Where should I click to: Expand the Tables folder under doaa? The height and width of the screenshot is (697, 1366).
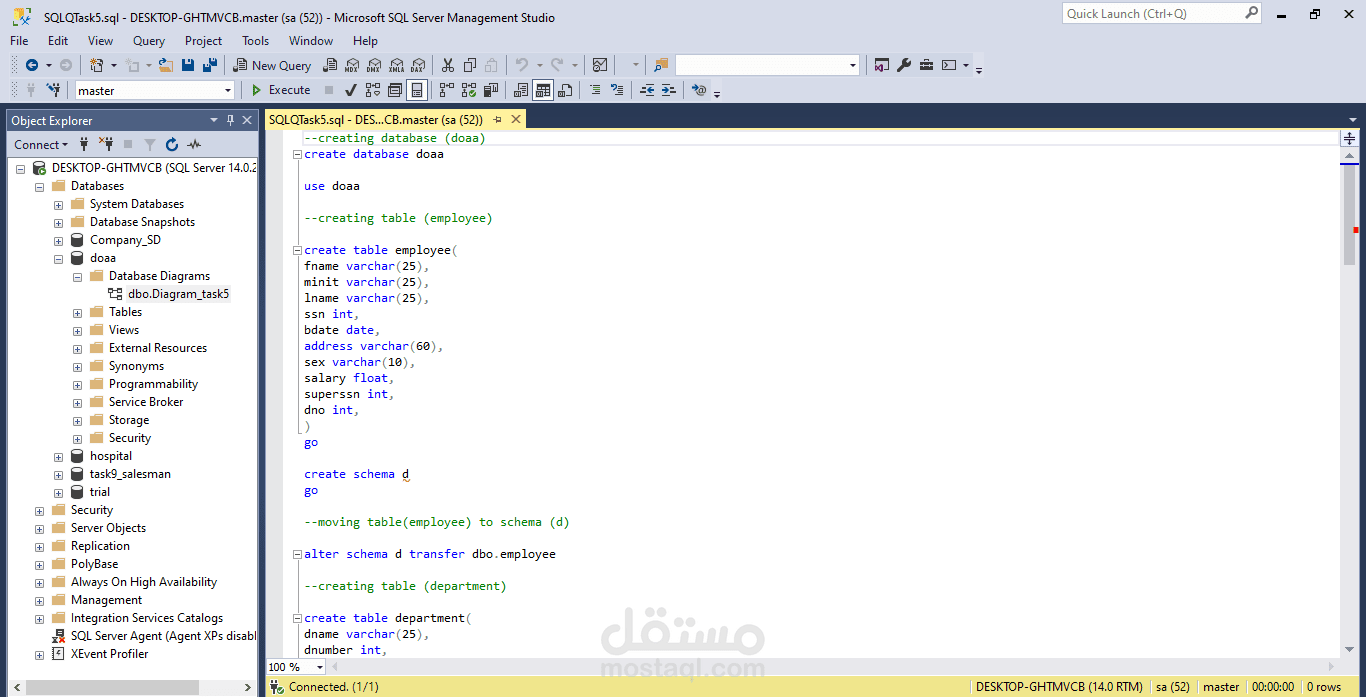tap(78, 312)
